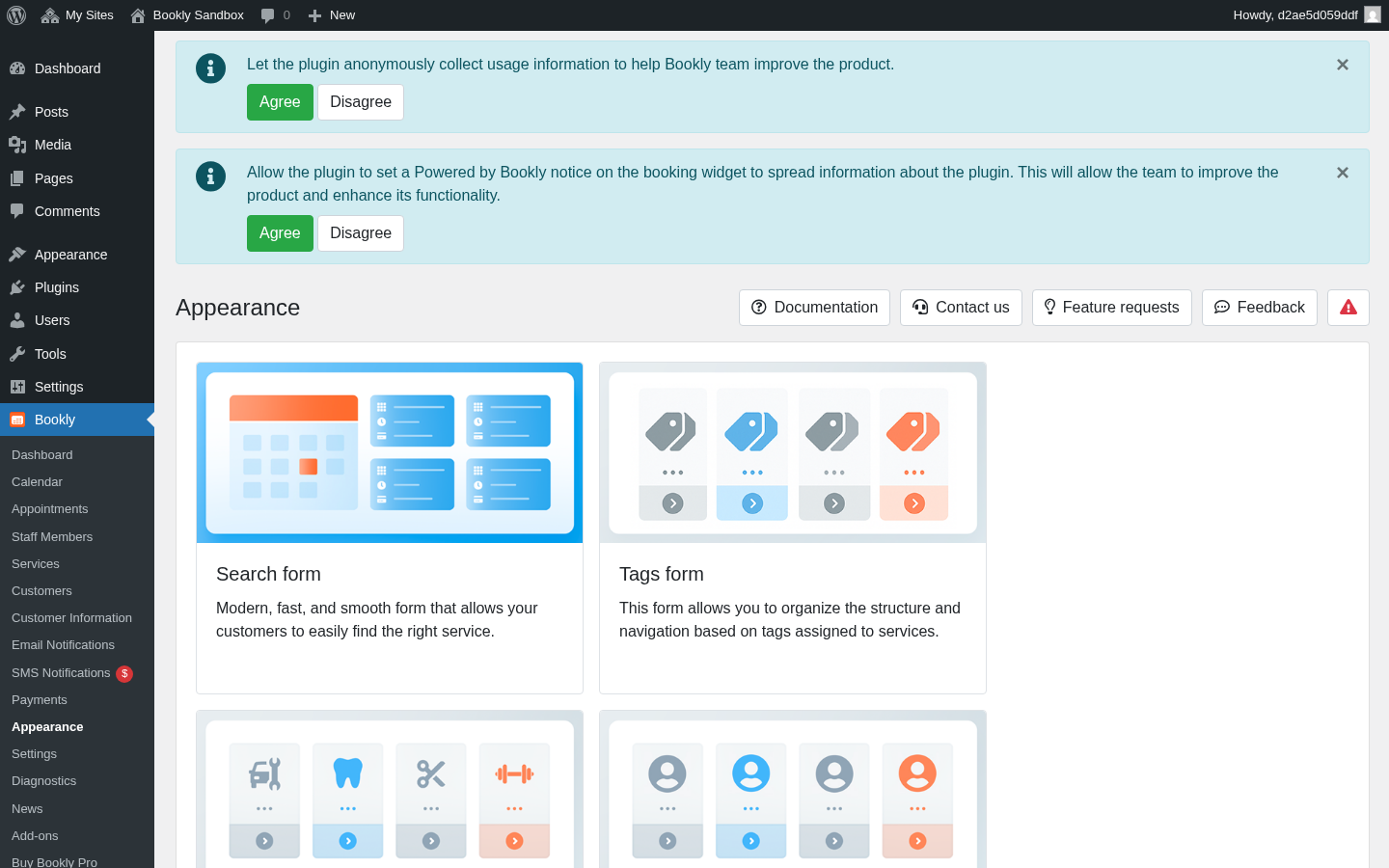This screenshot has width=1389, height=868.
Task: Click the orange tag icon in Tags form
Action: [913, 431]
